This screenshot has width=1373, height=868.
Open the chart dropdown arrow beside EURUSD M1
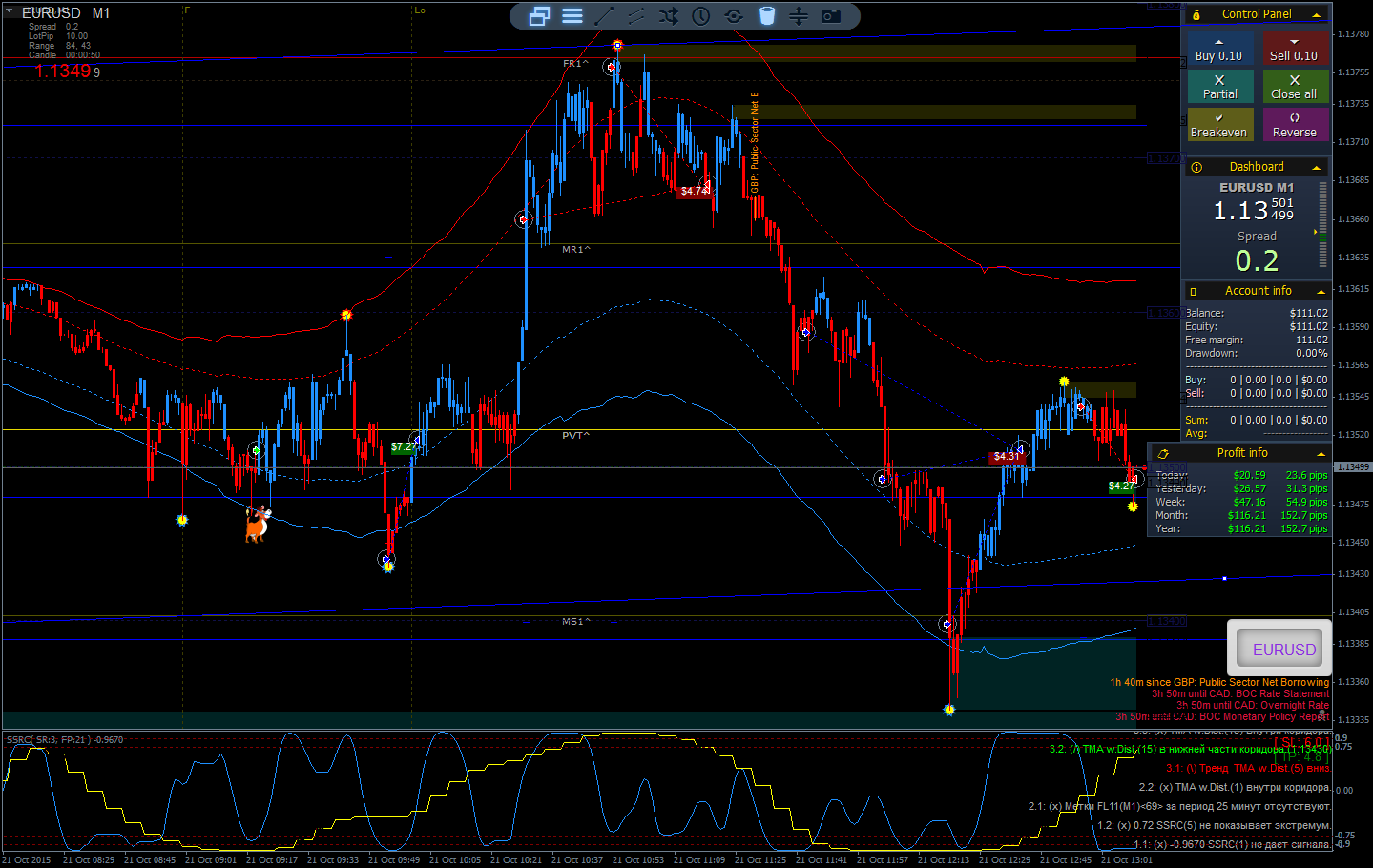tap(9, 12)
